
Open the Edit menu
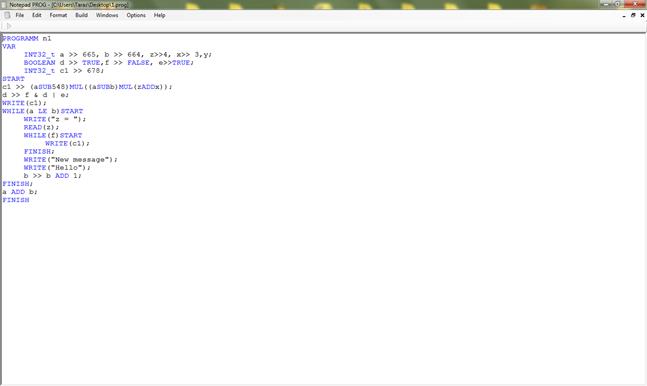pyautogui.click(x=37, y=15)
